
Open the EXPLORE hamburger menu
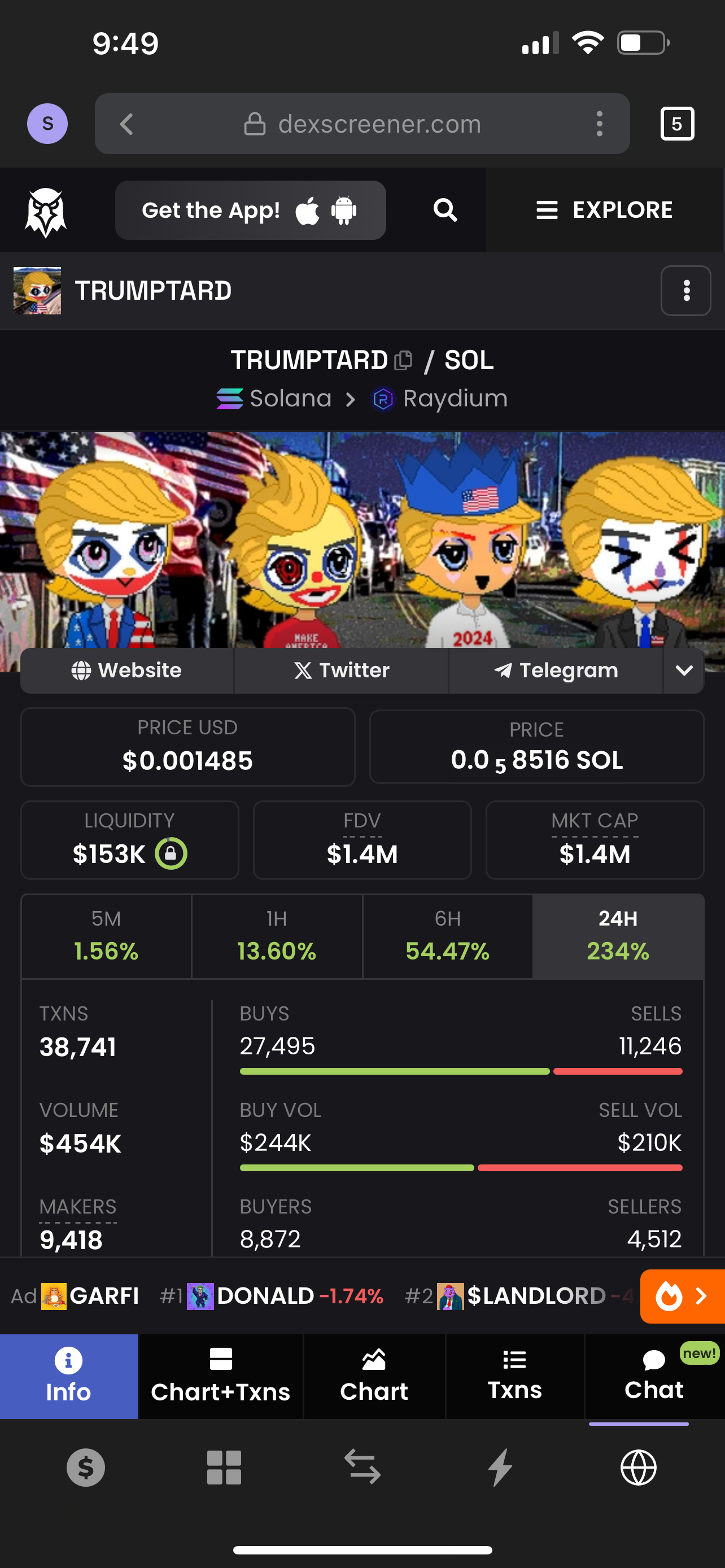pos(605,211)
